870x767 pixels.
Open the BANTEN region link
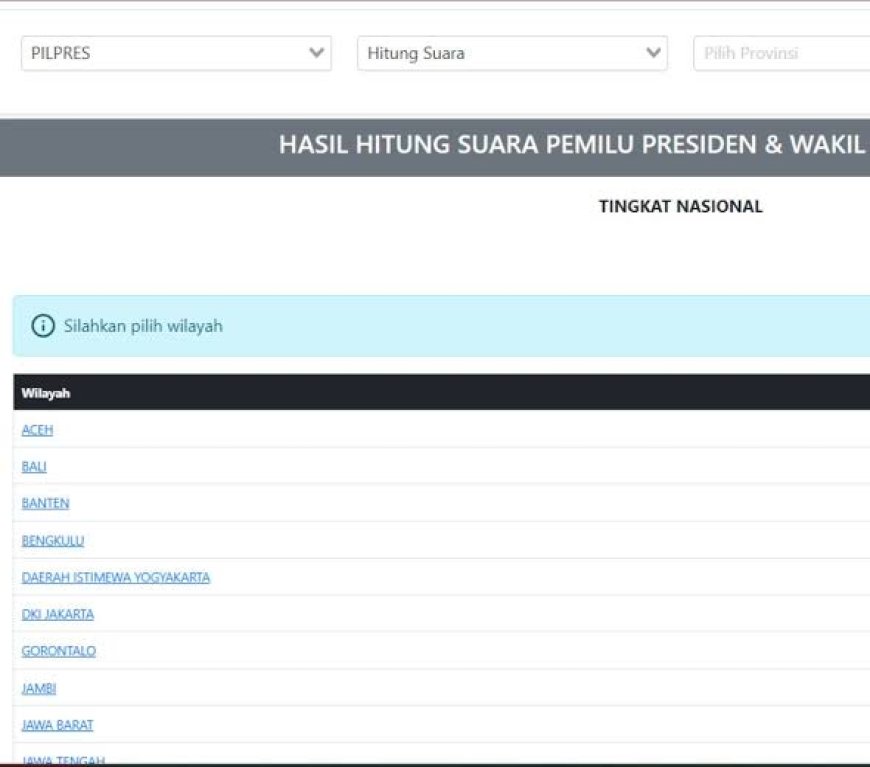45,504
